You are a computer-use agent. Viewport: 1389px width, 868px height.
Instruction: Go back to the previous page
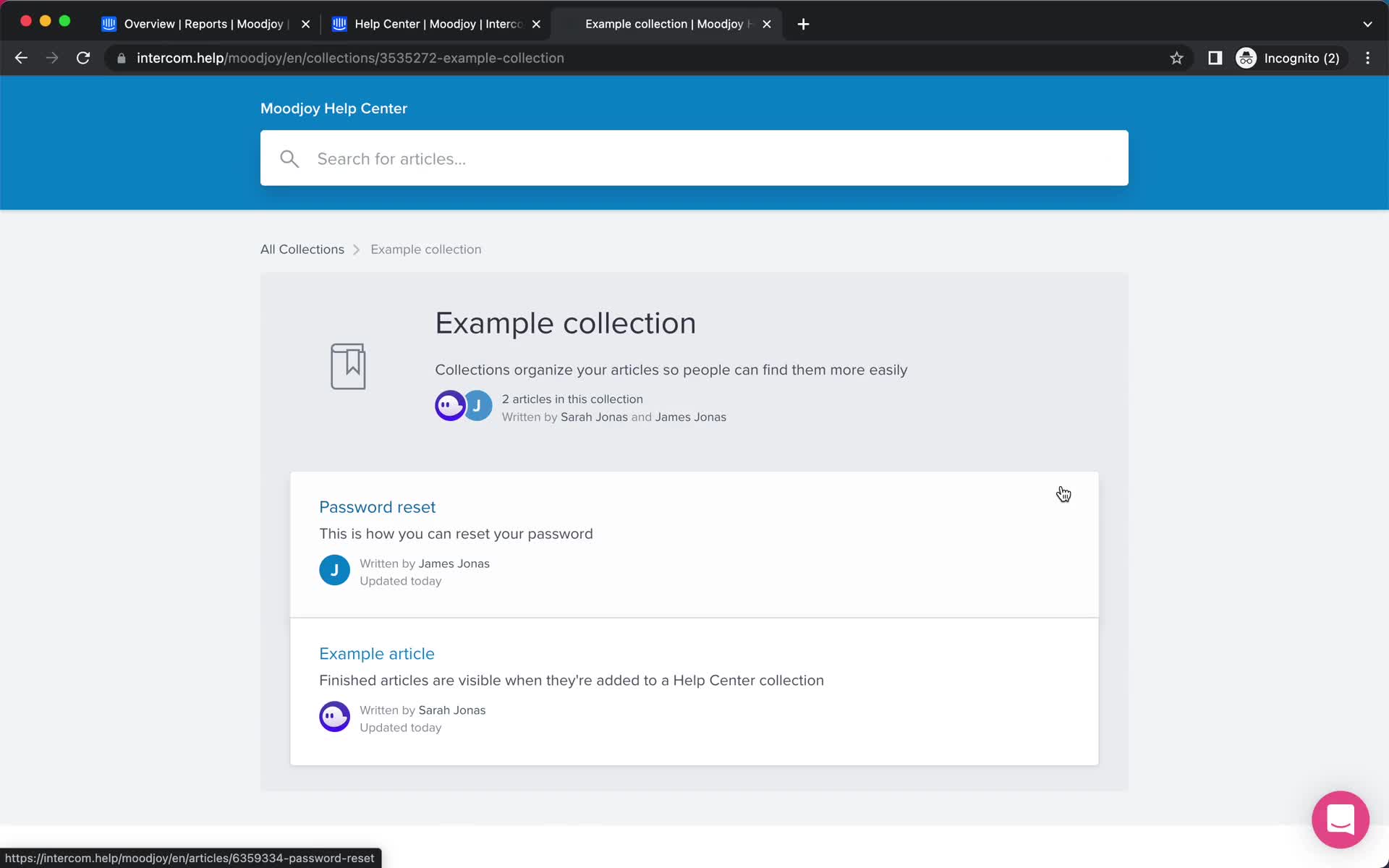[x=21, y=58]
